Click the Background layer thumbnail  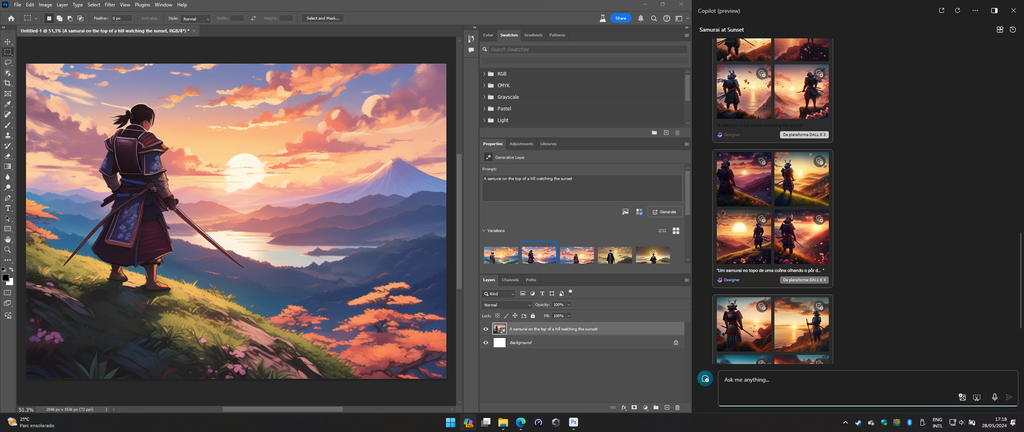click(500, 343)
